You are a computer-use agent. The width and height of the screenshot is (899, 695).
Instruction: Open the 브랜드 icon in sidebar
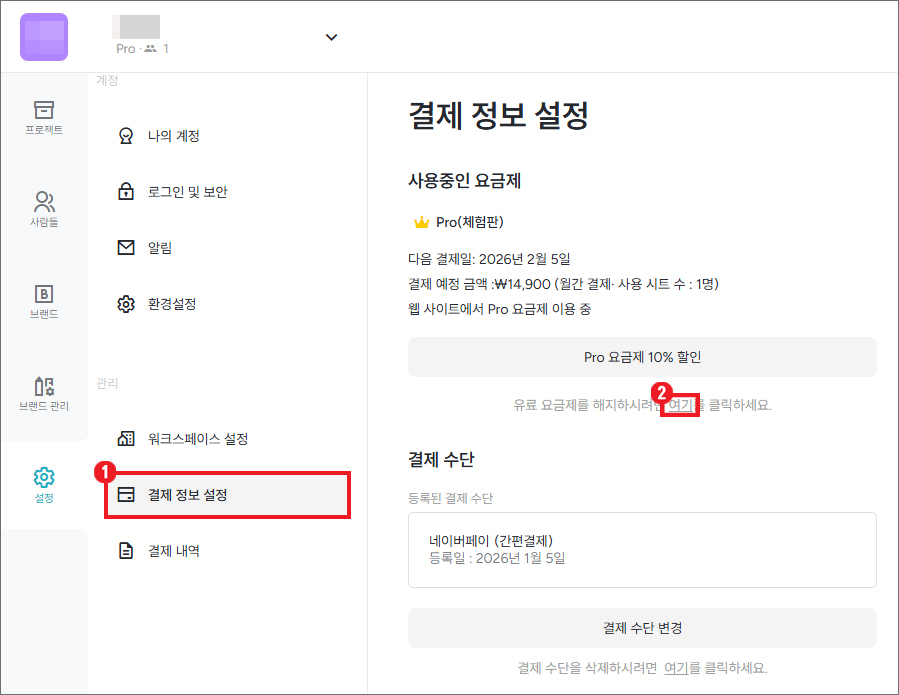44,293
